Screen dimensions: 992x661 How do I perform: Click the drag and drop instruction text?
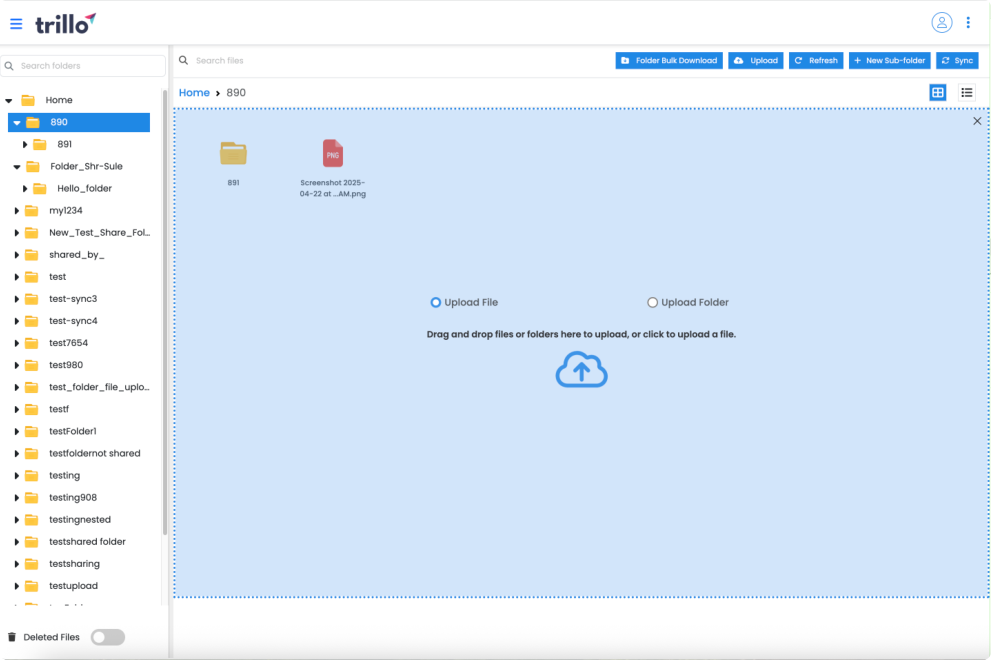tap(581, 334)
